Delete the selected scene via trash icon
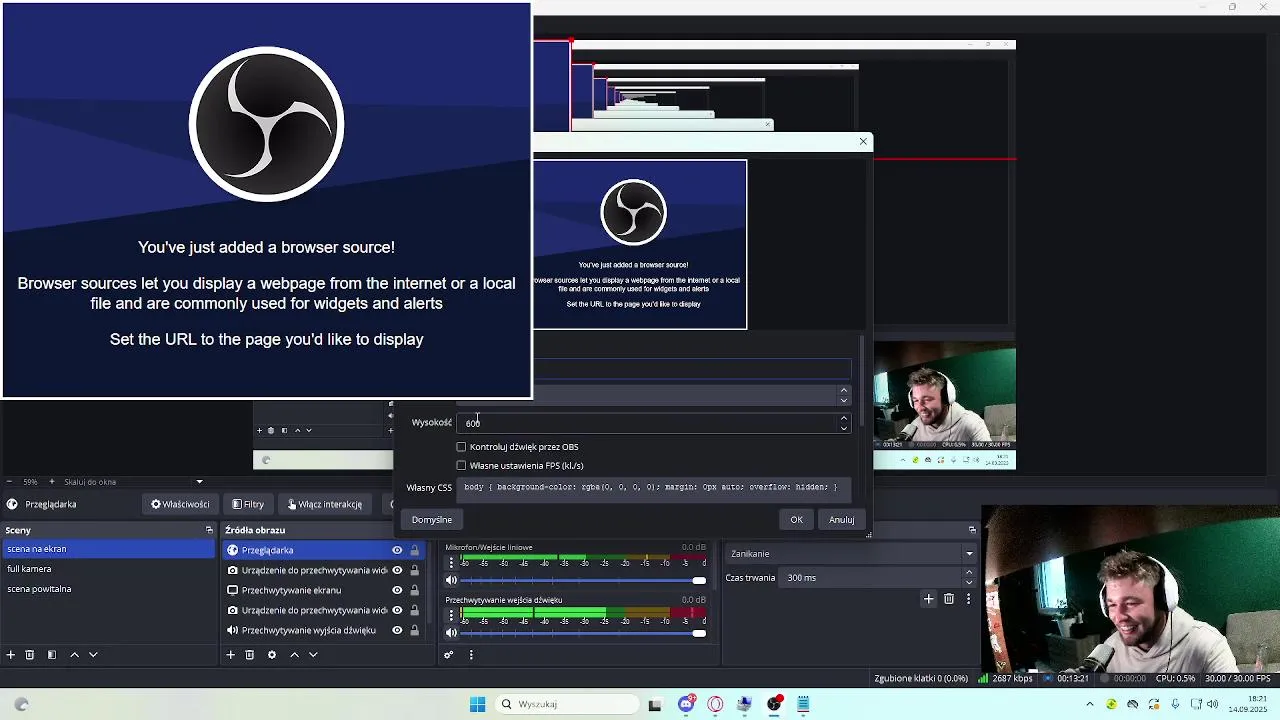The width and height of the screenshot is (1280, 720). (x=30, y=655)
